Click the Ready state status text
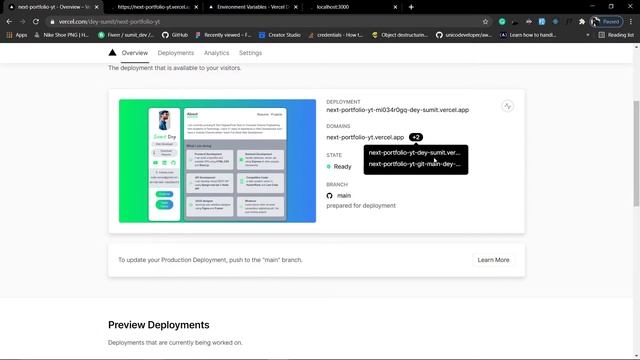The height and width of the screenshot is (360, 640). coord(342,167)
